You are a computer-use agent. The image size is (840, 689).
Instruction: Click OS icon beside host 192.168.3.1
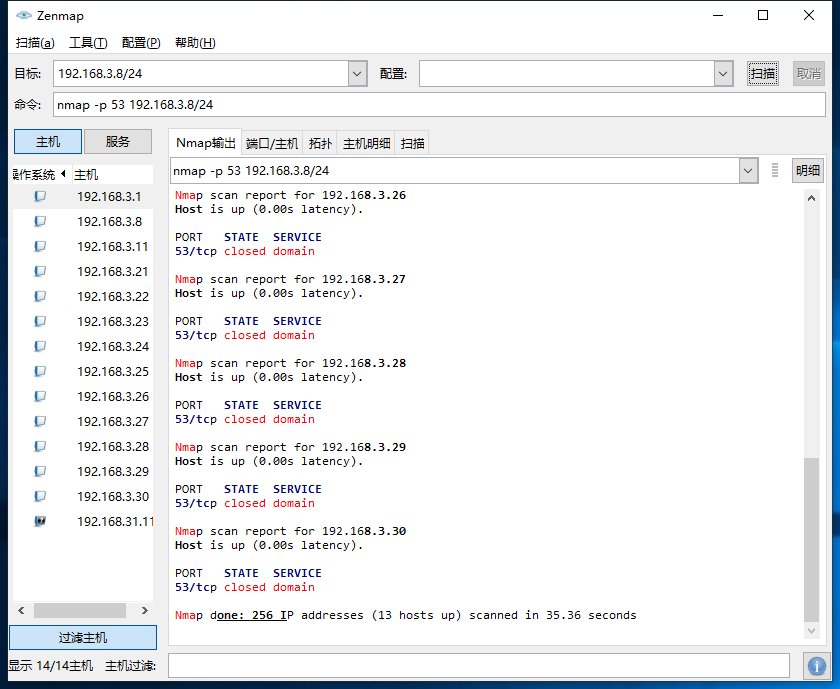[40, 196]
